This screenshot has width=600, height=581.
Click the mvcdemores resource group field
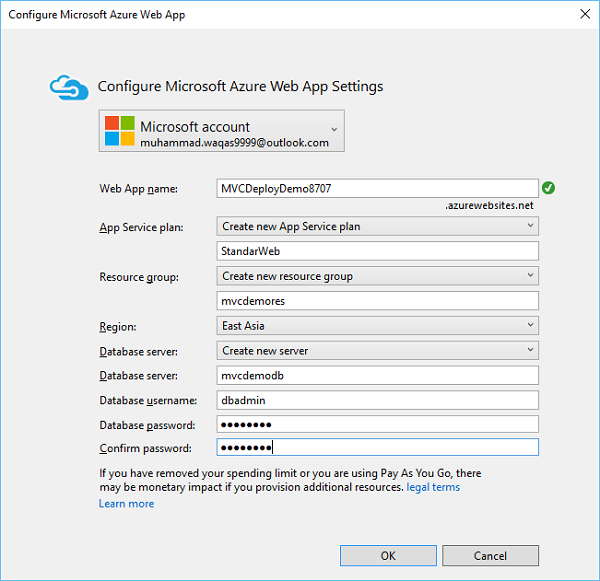(377, 301)
